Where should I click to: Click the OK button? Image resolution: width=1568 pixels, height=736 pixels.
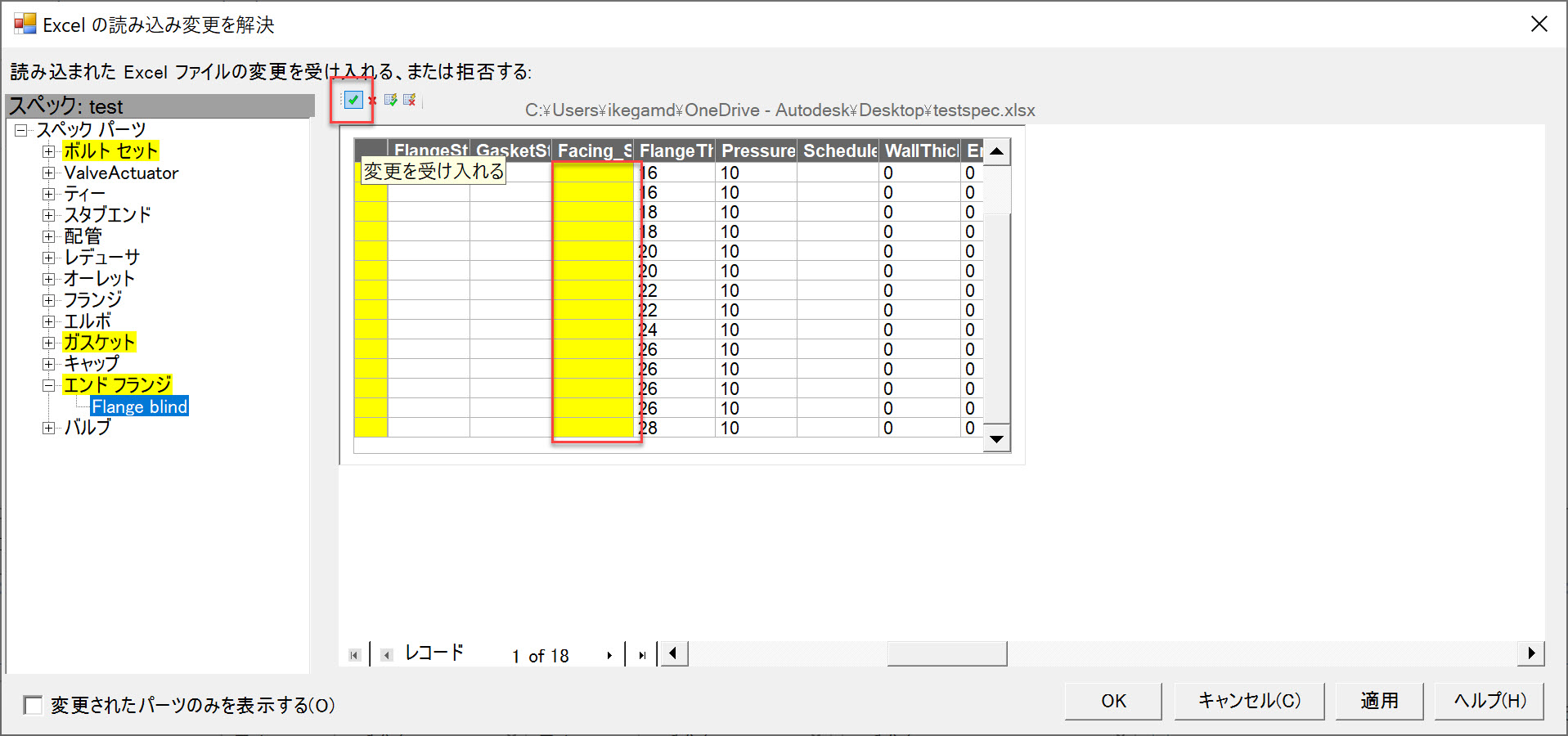click(1112, 700)
